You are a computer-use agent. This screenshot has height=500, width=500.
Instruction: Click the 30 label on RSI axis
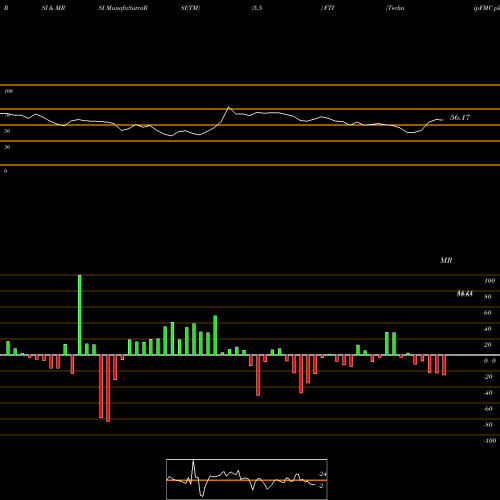(7, 147)
